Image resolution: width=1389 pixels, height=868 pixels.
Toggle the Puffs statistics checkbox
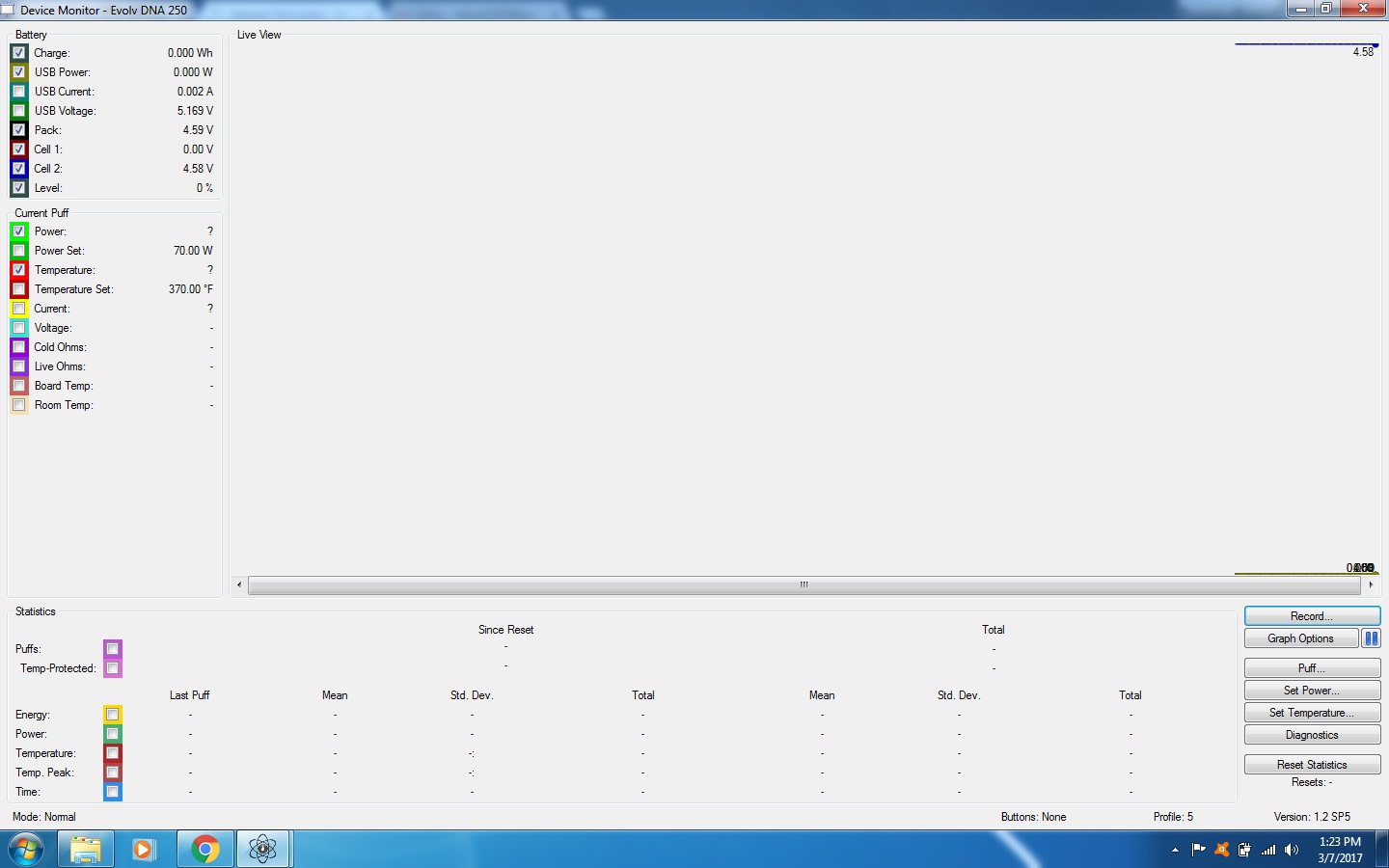click(x=113, y=649)
